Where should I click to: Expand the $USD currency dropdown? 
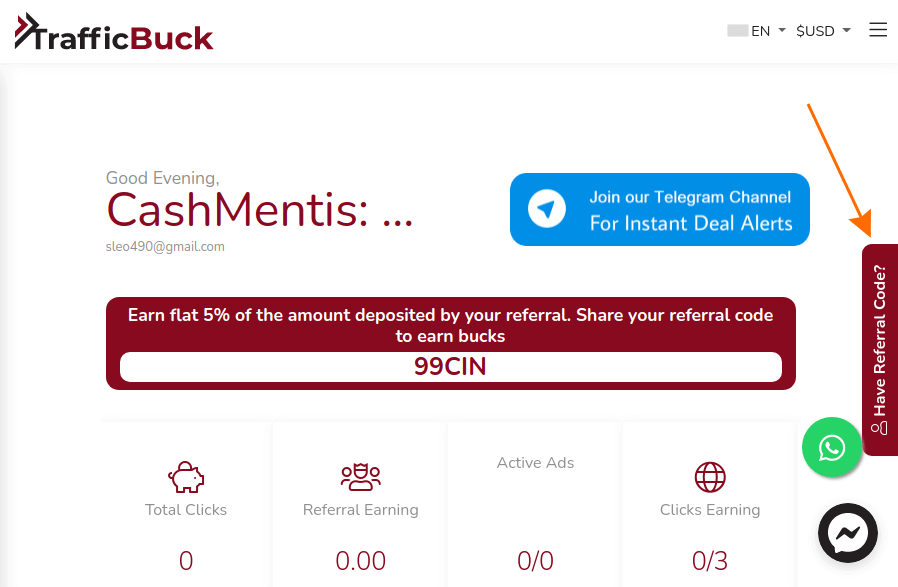click(x=823, y=30)
